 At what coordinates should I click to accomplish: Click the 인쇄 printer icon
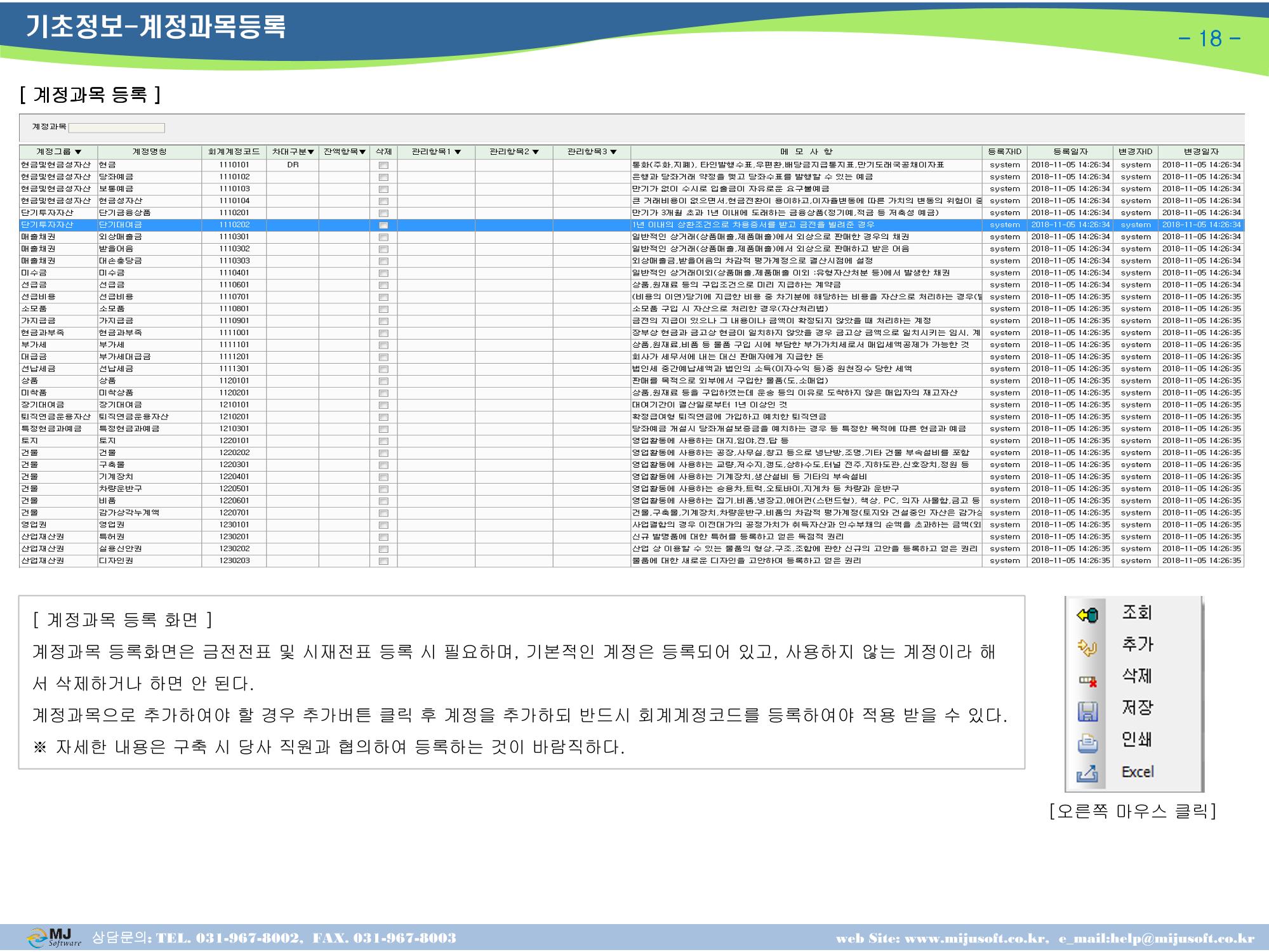click(1087, 743)
